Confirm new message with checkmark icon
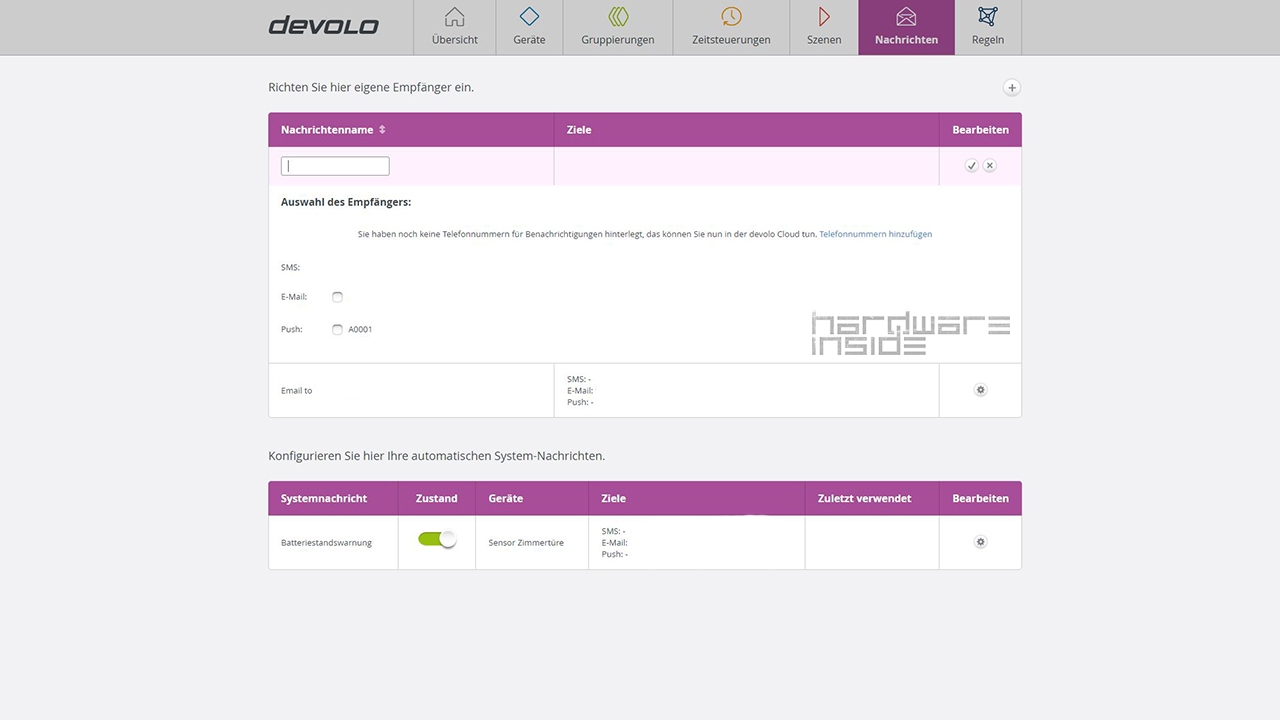This screenshot has width=1280, height=720. pyautogui.click(x=971, y=166)
